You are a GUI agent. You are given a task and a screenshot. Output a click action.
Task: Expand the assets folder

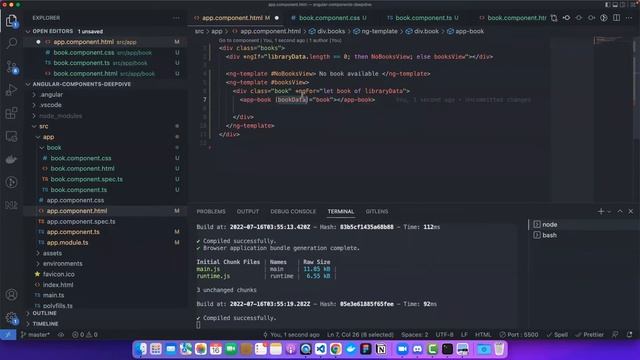coord(52,253)
